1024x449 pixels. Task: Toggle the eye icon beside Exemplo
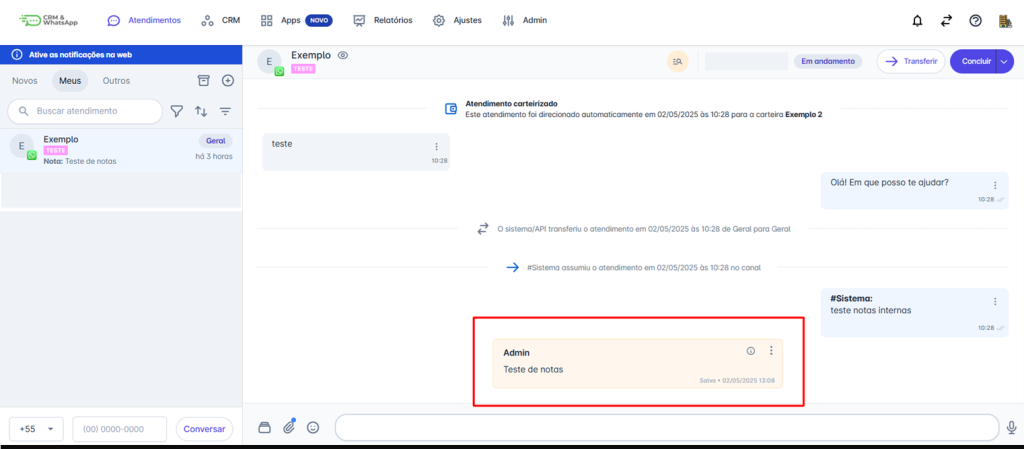(x=343, y=55)
